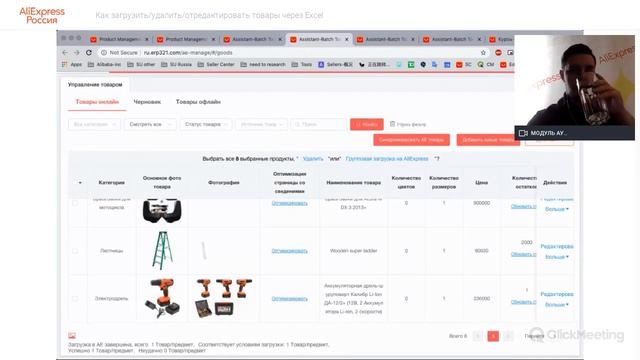Click Оптимизировать for the drill row
This screenshot has width=640, height=360.
(x=289, y=299)
